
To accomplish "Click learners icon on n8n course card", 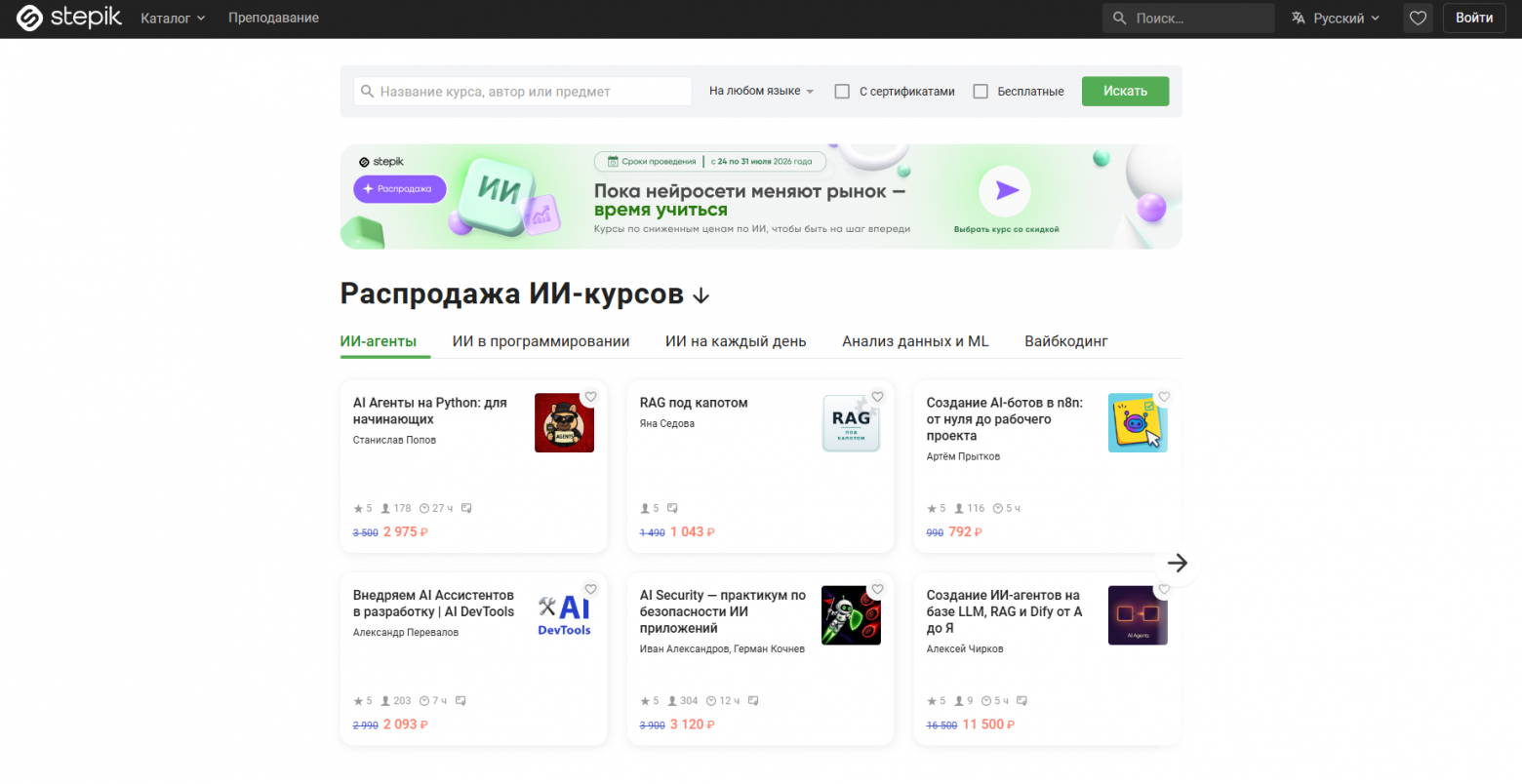I will 959,508.
